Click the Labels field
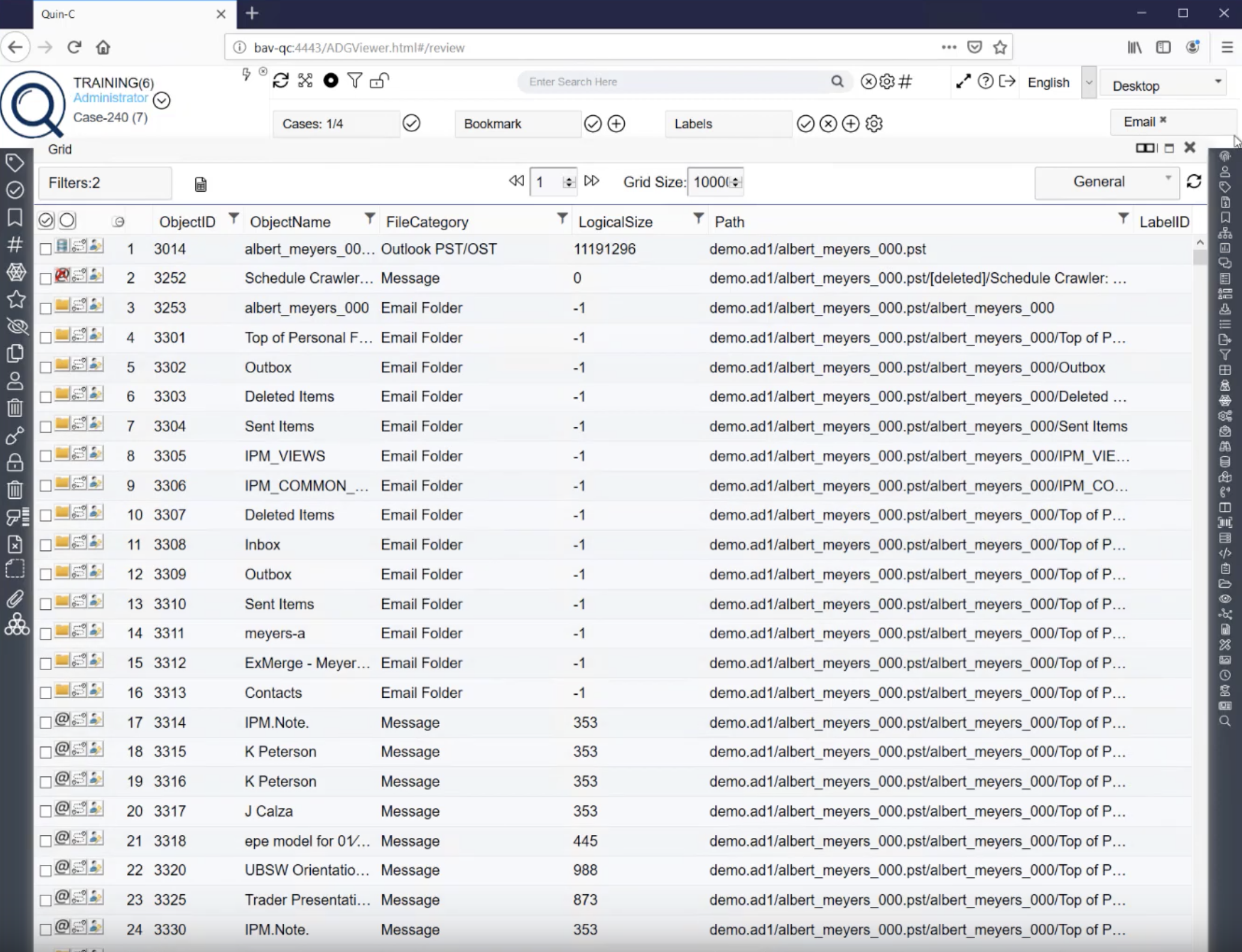 click(728, 124)
